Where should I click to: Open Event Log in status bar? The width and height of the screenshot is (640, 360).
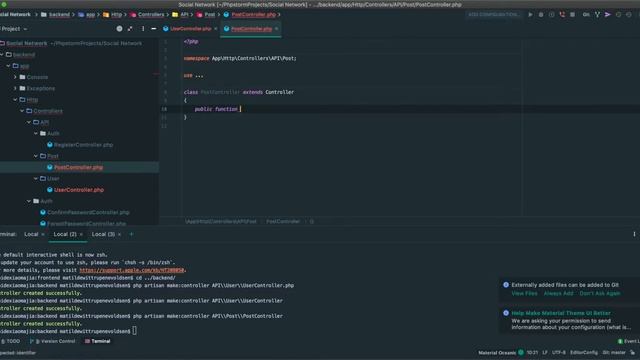coord(629,341)
